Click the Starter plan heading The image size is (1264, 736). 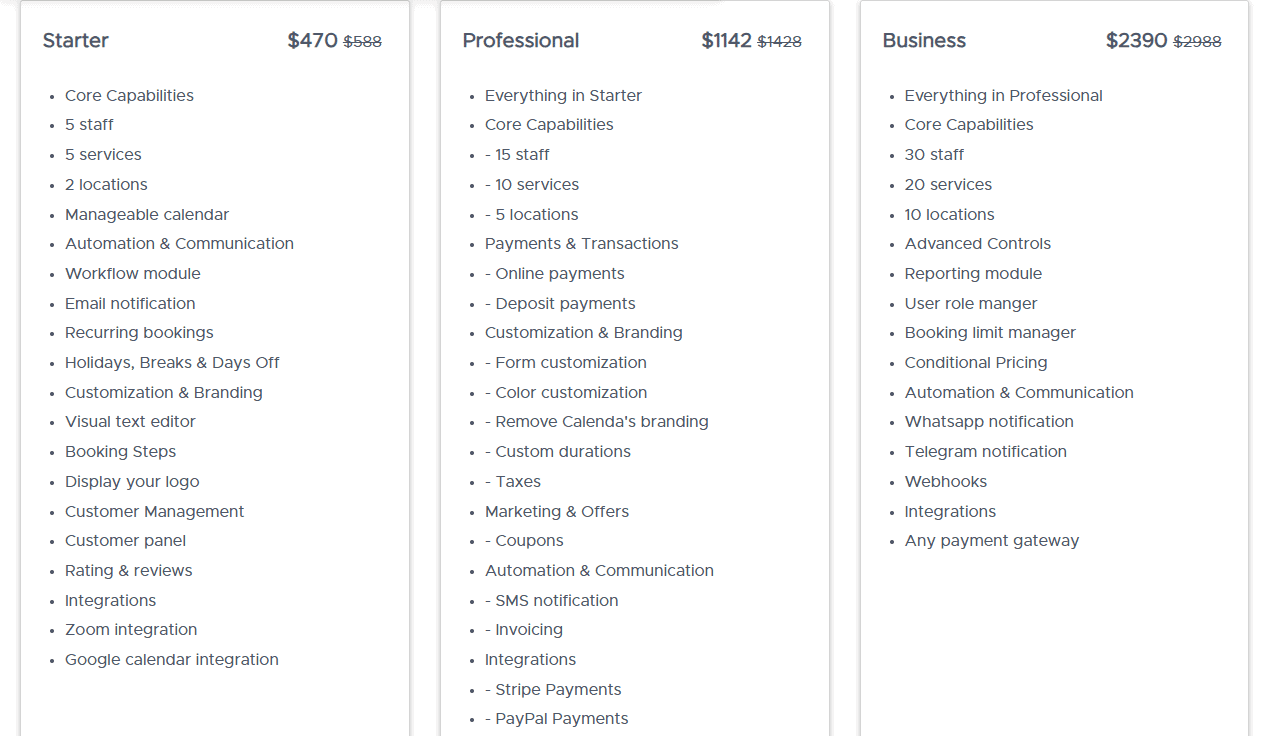76,41
